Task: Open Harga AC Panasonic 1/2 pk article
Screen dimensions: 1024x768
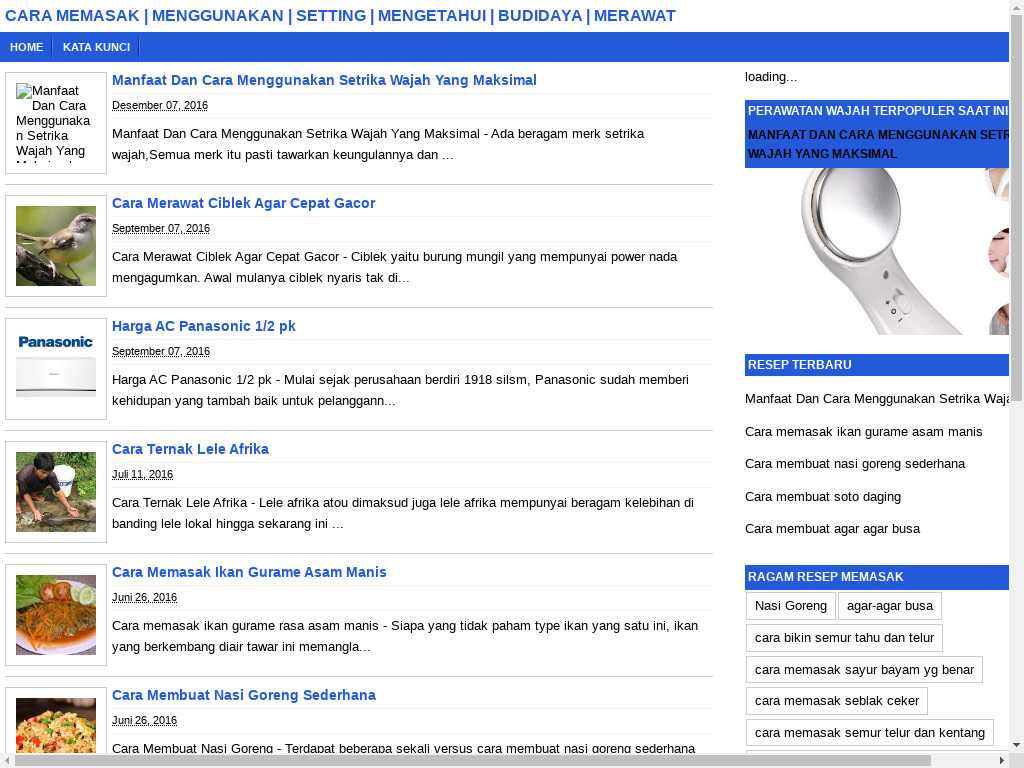Action: click(204, 326)
